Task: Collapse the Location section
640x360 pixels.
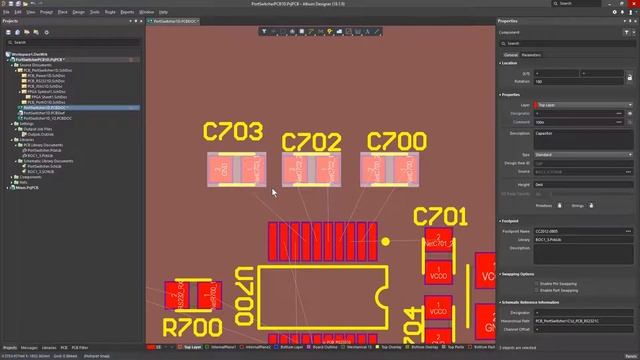Action: coord(500,63)
